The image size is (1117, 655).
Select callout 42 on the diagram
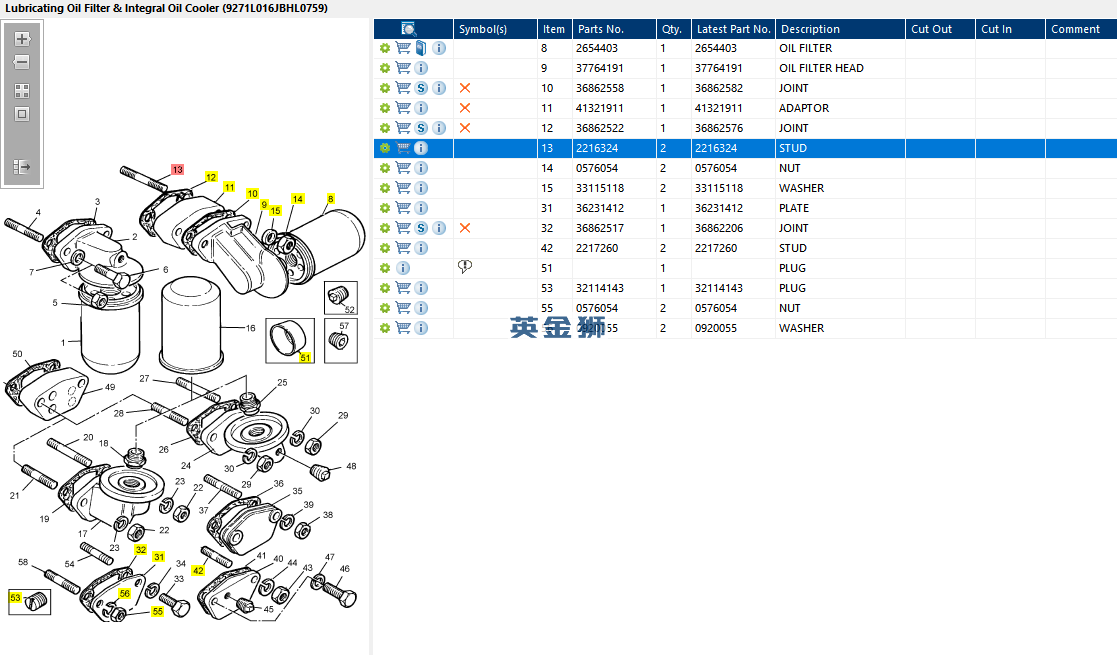pyautogui.click(x=198, y=571)
